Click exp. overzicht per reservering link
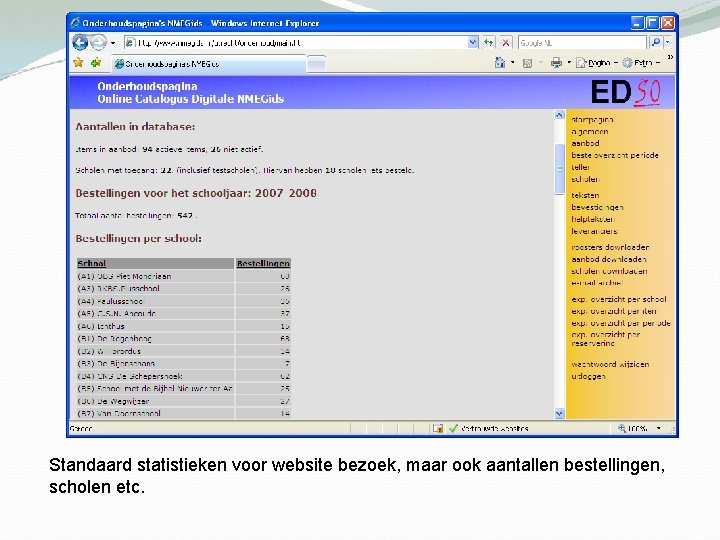Image resolution: width=720 pixels, height=540 pixels. click(606, 339)
